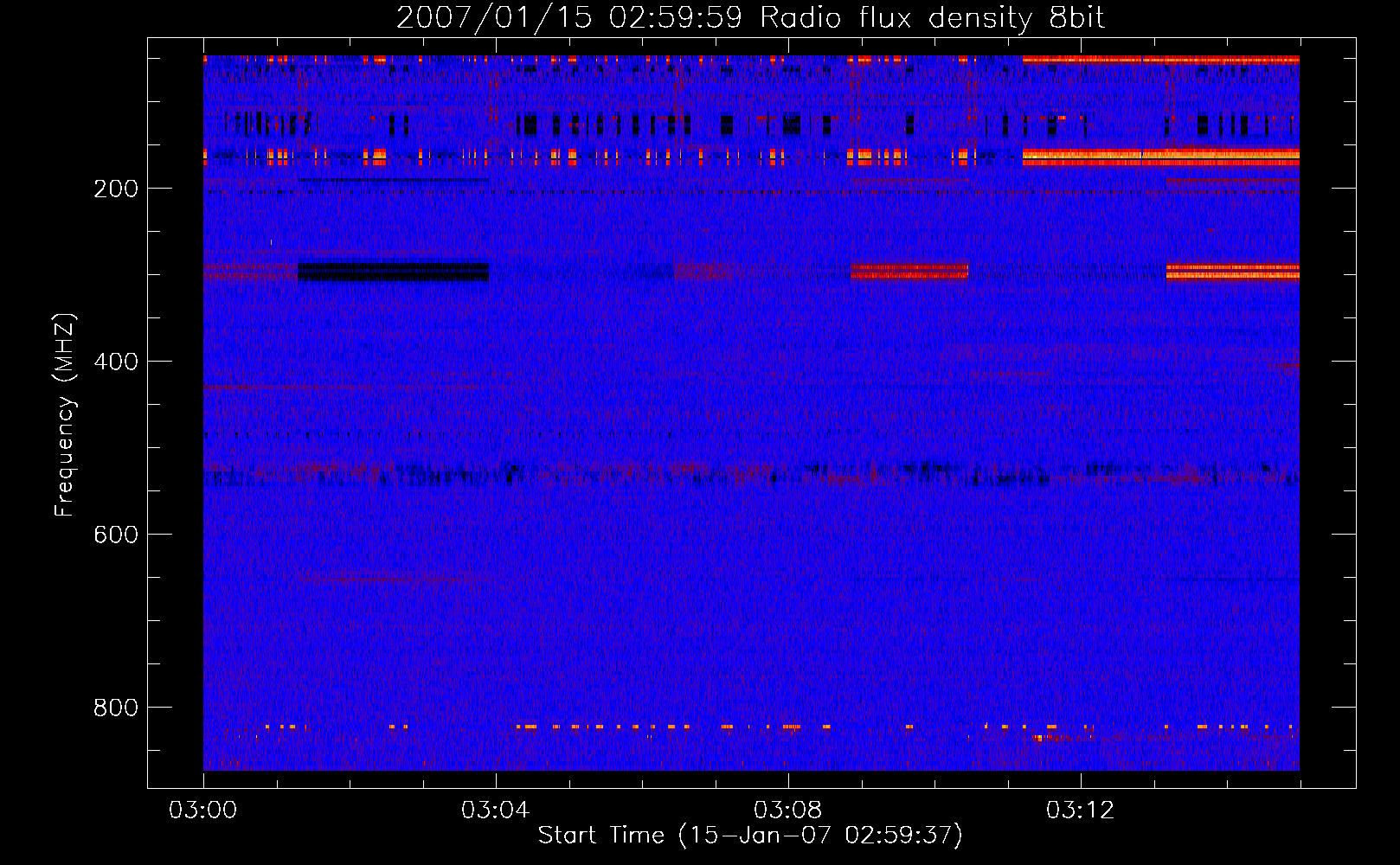Click the "Start Time (15-Jan-07 02:59:37)" axis label
This screenshot has width=1400, height=865.
pos(750,836)
